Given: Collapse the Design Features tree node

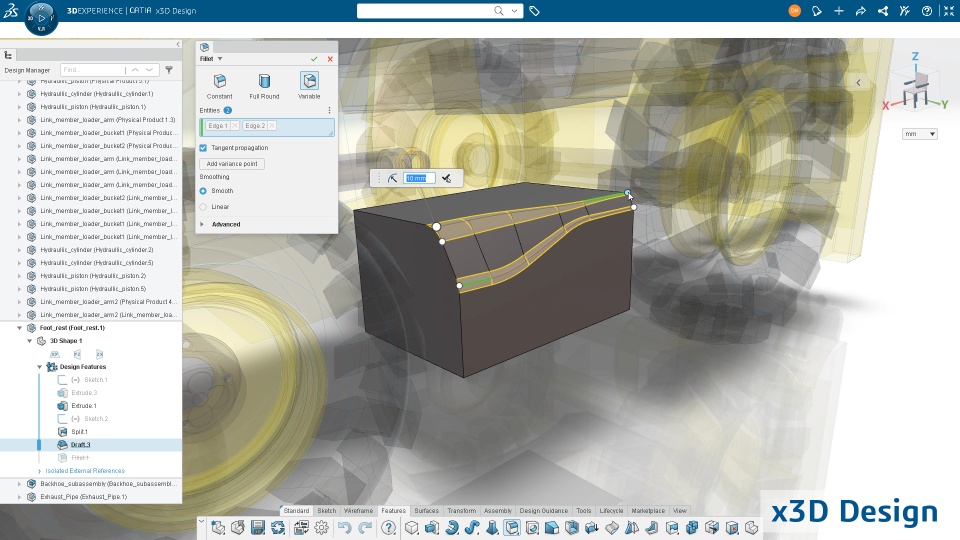Looking at the screenshot, I should [x=40, y=367].
